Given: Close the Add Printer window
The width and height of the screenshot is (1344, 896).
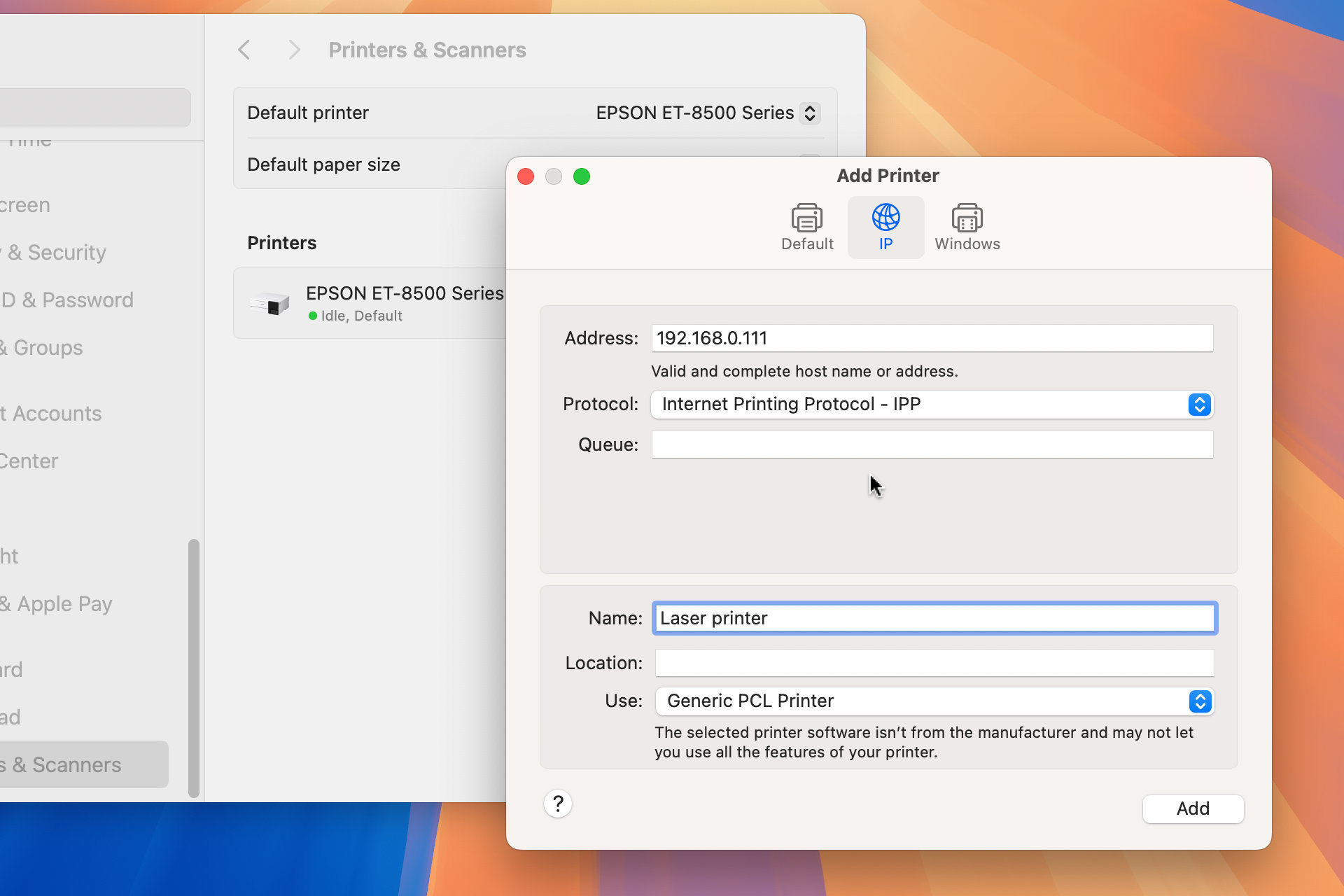Looking at the screenshot, I should pos(526,176).
